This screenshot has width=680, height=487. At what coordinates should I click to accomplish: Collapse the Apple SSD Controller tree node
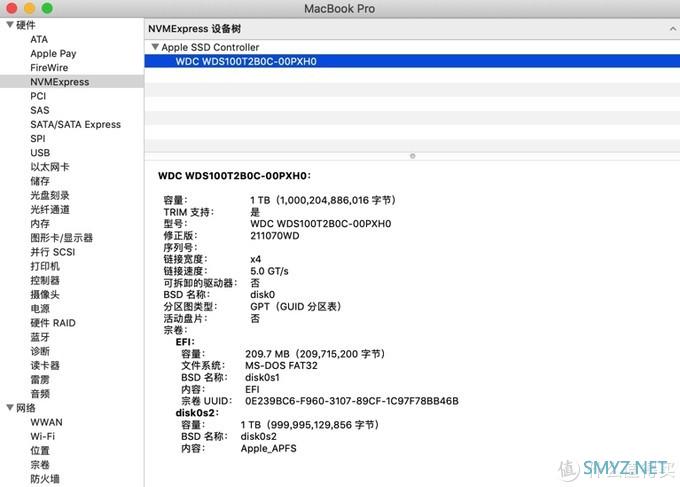[x=155, y=47]
